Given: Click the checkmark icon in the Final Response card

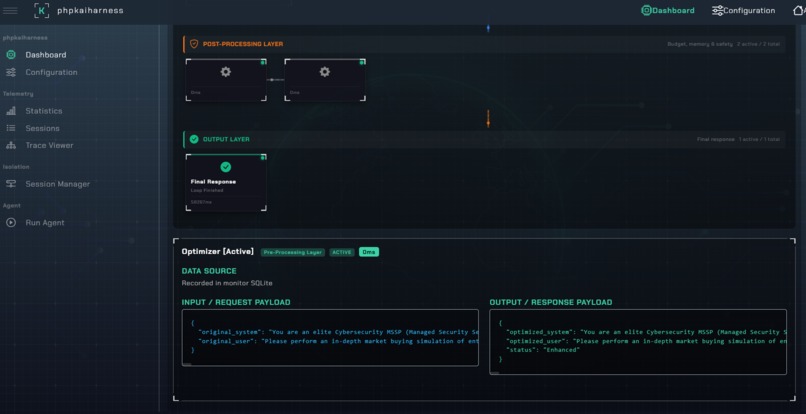Looking at the screenshot, I should tap(226, 167).
